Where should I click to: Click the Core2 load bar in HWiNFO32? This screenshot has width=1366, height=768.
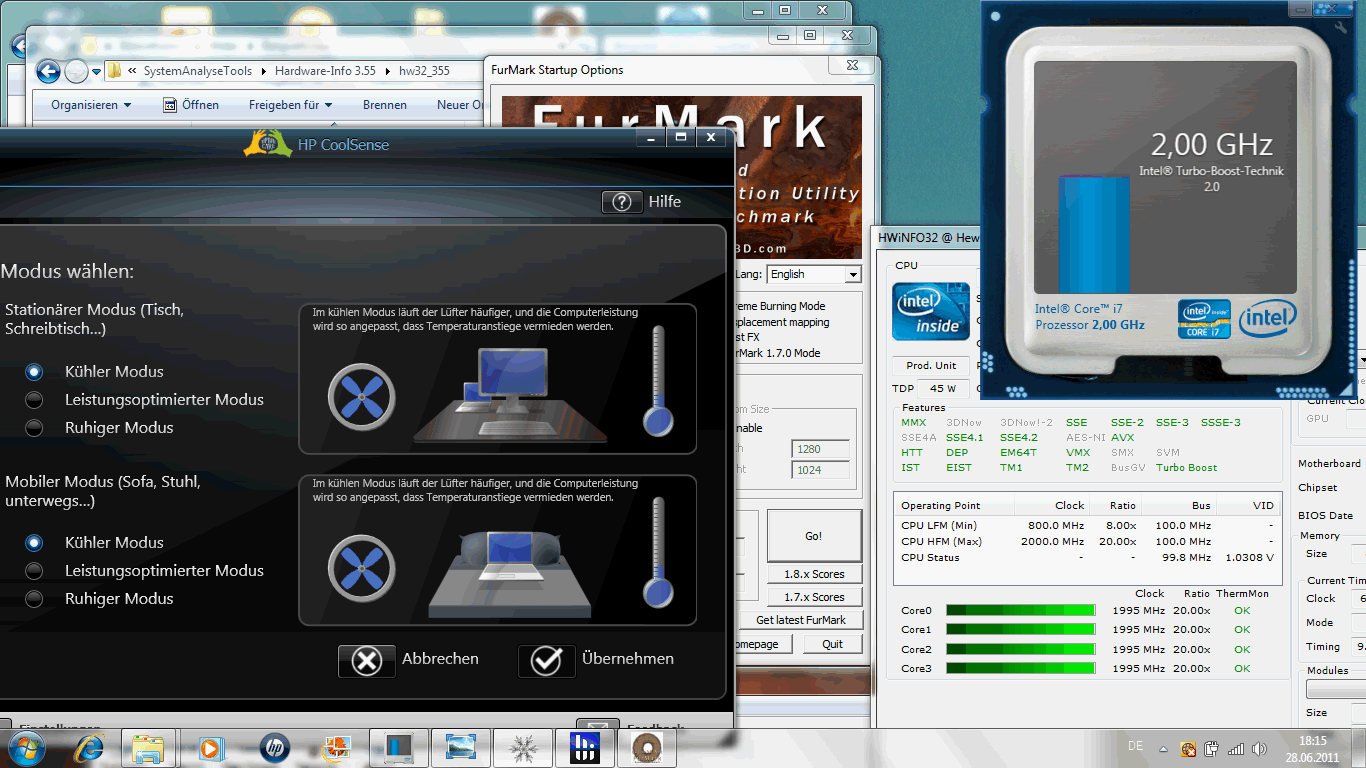(x=1020, y=649)
